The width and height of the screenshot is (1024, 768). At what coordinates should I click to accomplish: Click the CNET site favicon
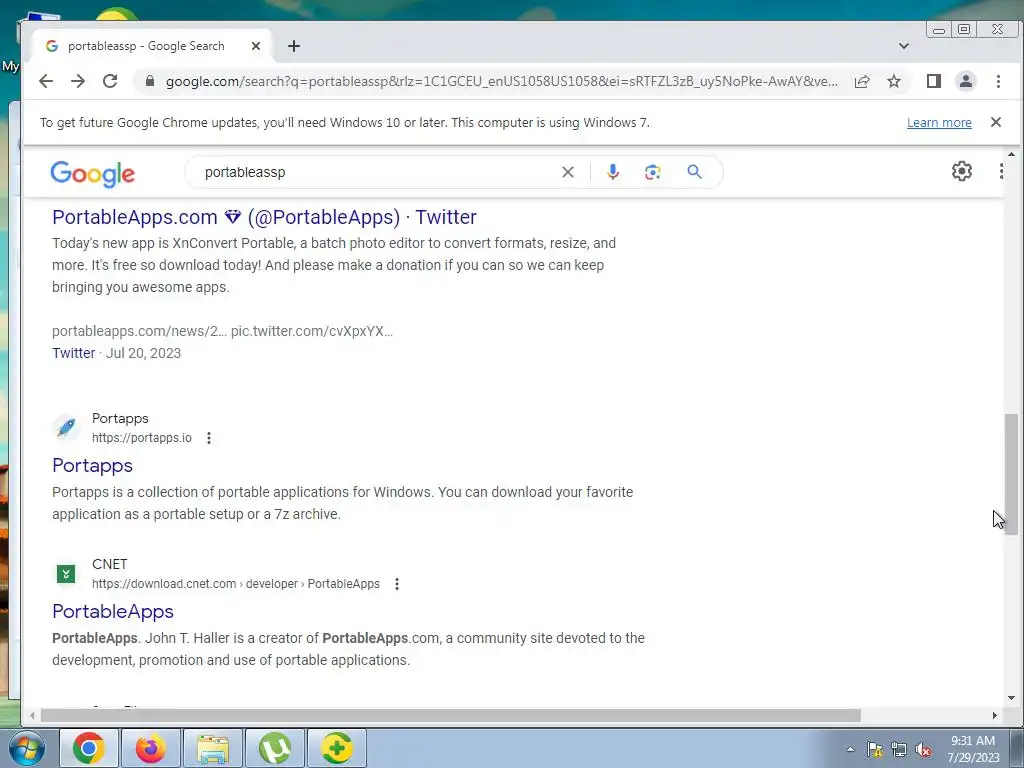pyautogui.click(x=66, y=573)
